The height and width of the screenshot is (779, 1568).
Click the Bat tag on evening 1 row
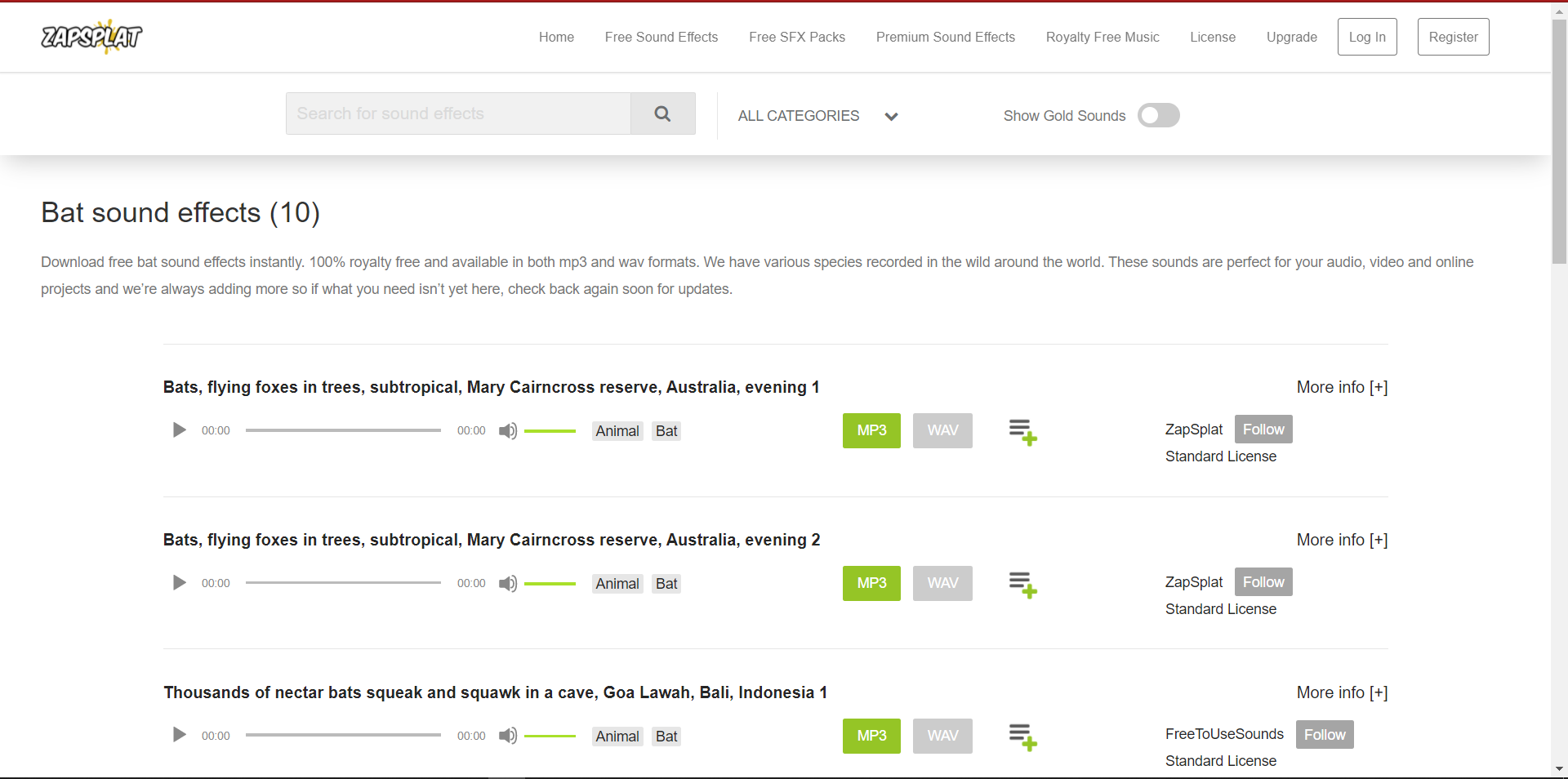pyautogui.click(x=666, y=431)
